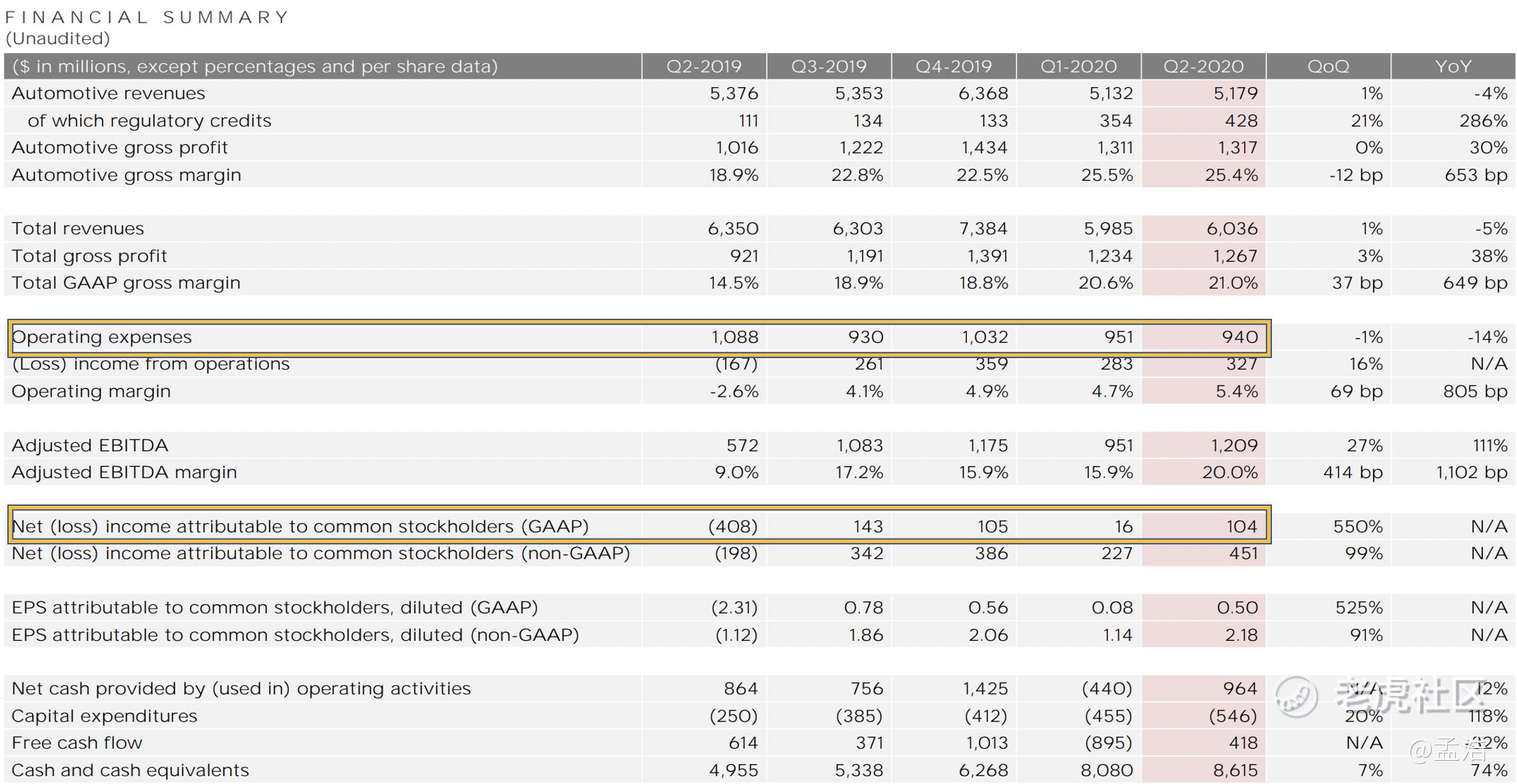Viewport: 1517px width, 784px height.
Task: Click Q4-2019 Total revenues value 7,384
Action: [983, 229]
